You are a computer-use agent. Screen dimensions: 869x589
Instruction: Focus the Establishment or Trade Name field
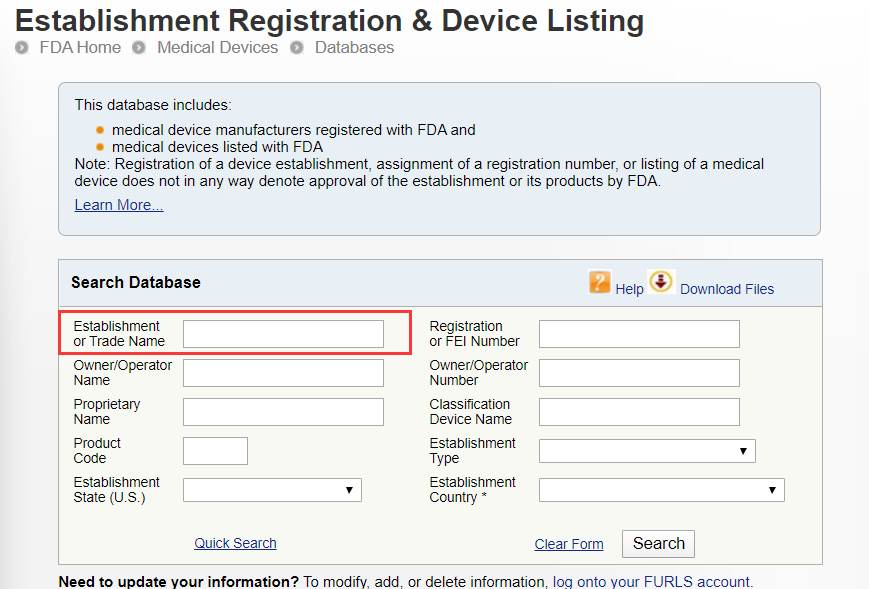point(283,334)
